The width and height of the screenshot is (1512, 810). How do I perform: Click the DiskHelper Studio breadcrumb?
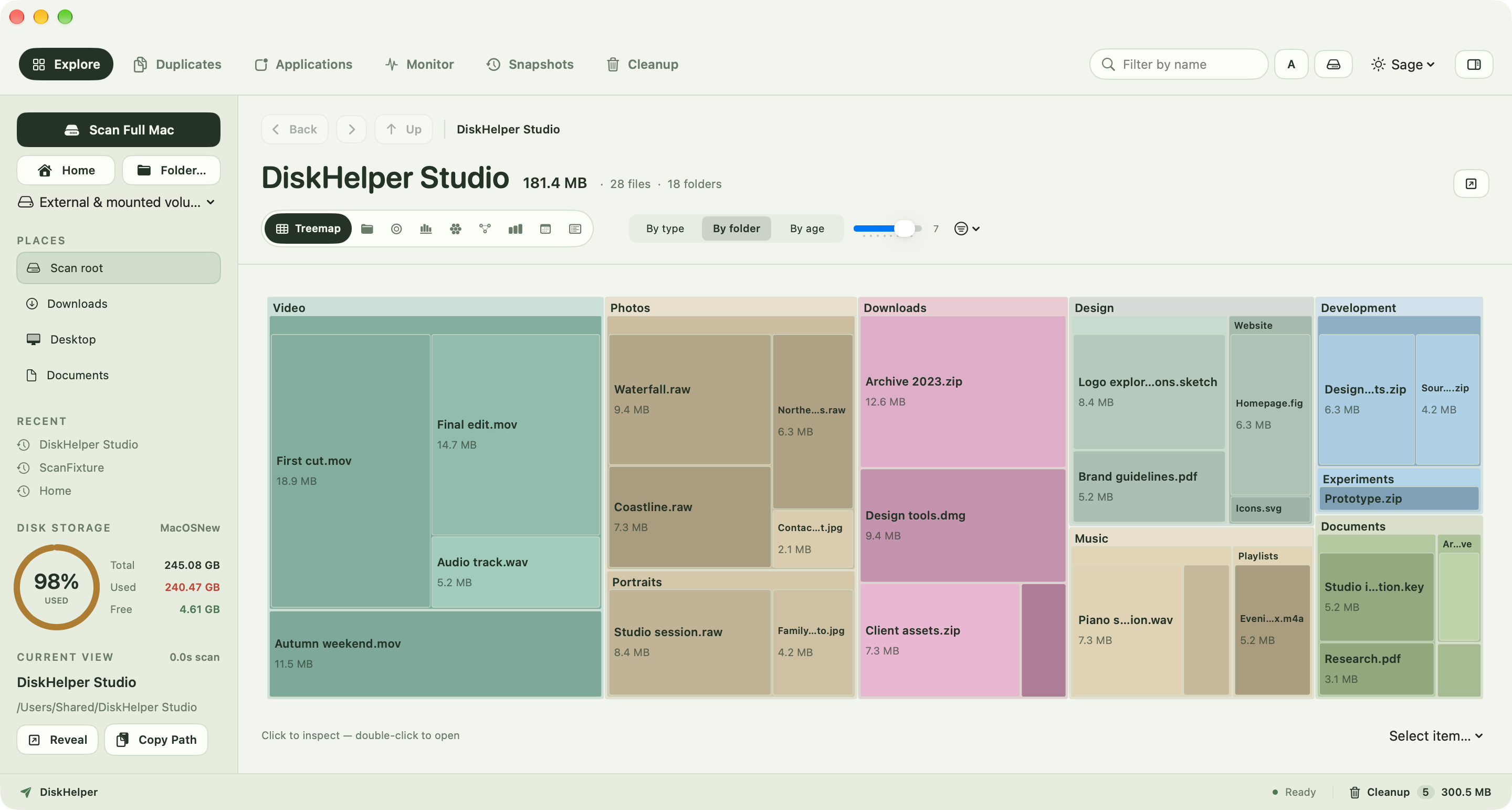pos(508,129)
